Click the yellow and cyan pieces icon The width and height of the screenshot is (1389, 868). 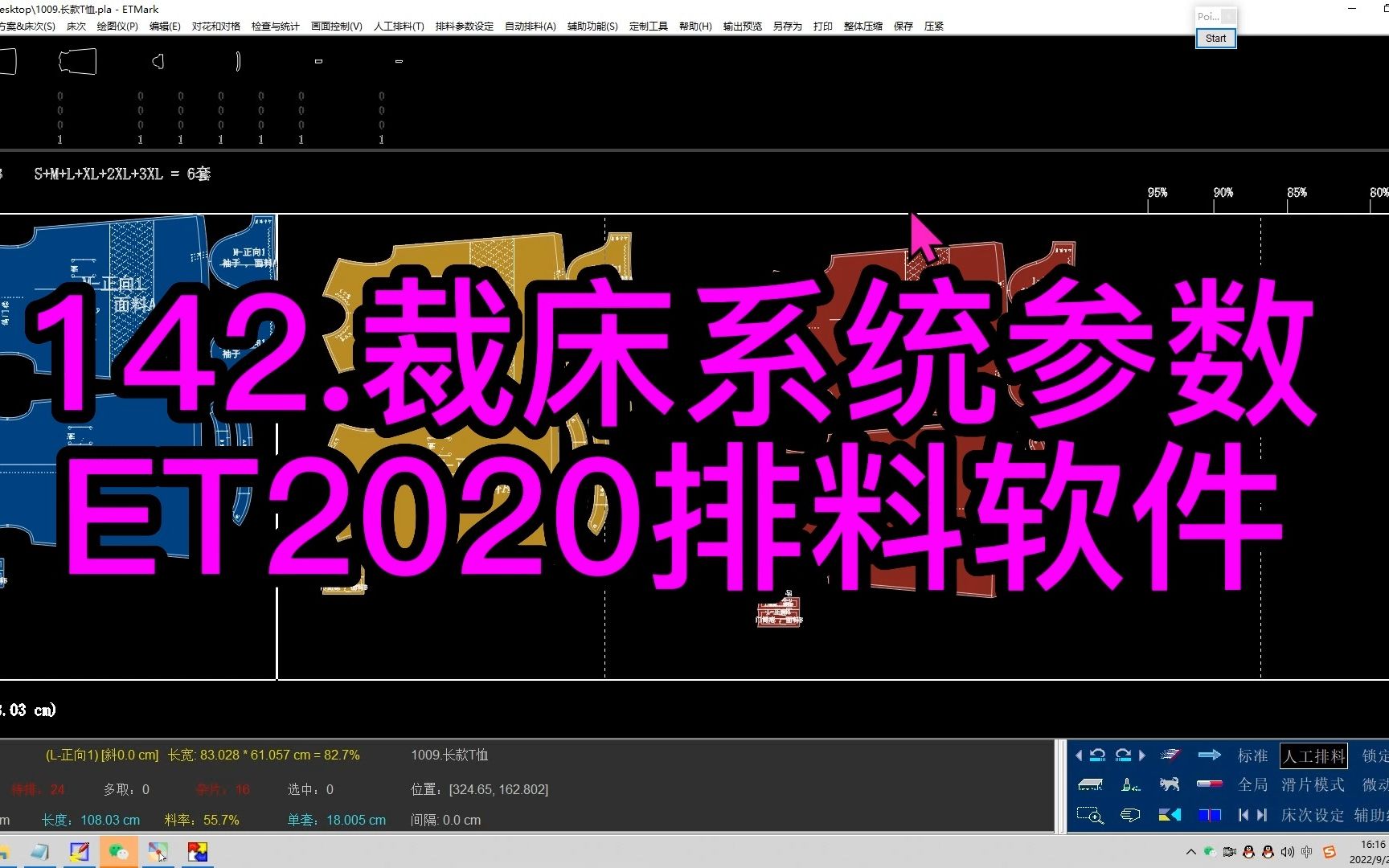coord(1170,815)
